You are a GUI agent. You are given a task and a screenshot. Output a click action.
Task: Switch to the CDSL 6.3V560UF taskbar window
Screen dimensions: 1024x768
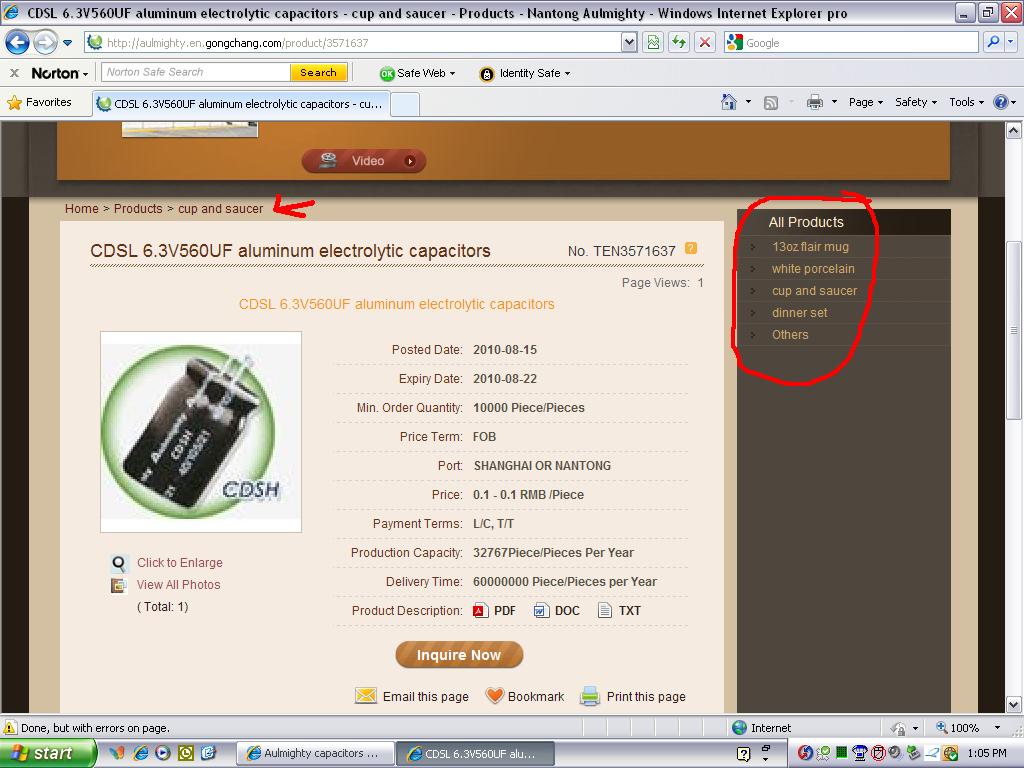pyautogui.click(x=475, y=754)
